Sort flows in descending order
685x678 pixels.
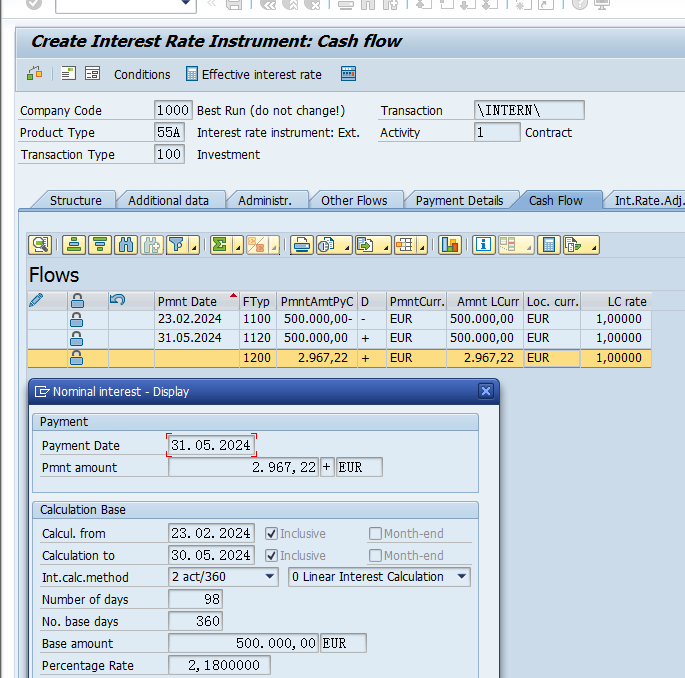click(99, 244)
